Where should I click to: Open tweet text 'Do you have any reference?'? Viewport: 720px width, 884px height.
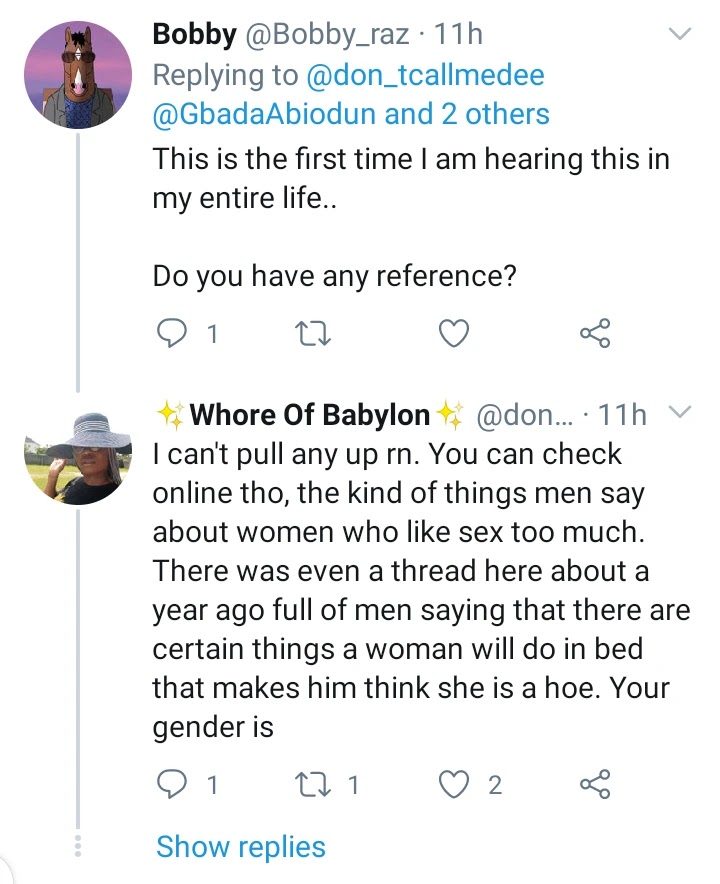coord(334,276)
